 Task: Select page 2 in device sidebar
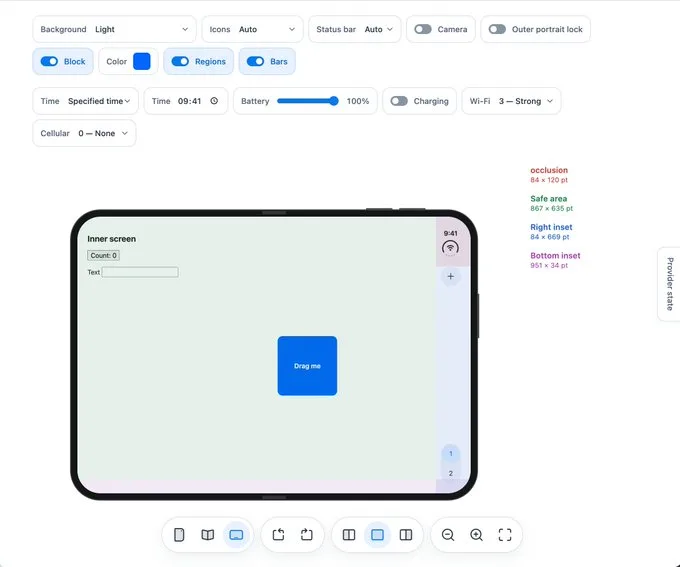pyautogui.click(x=451, y=473)
